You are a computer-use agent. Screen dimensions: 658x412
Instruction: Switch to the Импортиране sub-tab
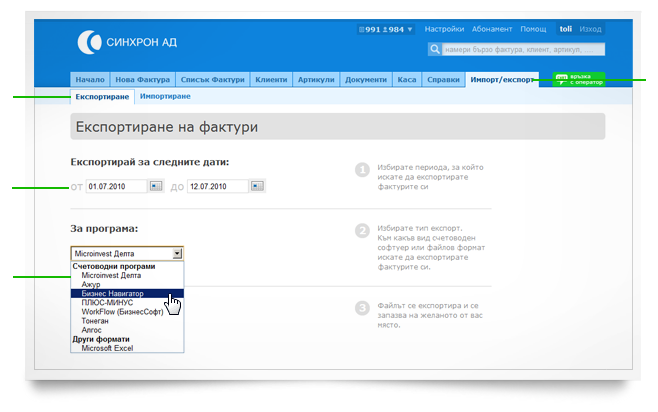165,97
